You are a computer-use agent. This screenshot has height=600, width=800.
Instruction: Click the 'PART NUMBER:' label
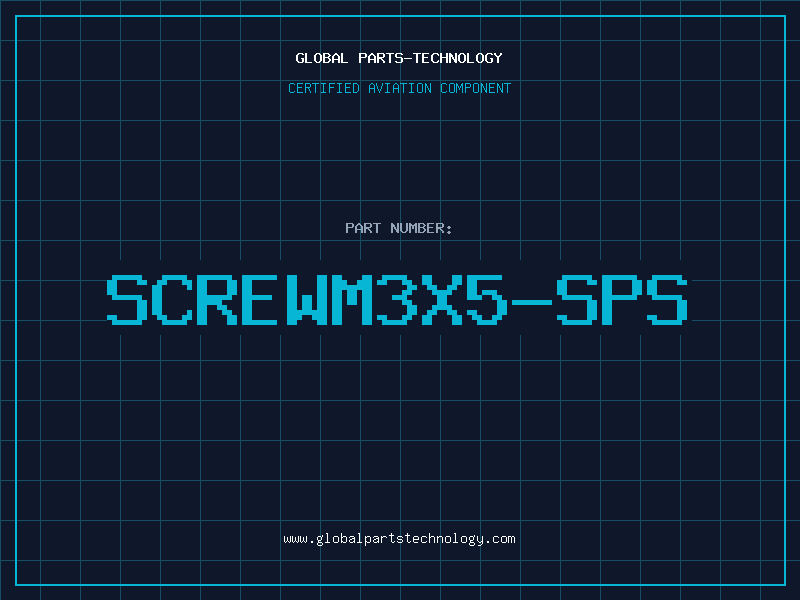click(399, 228)
